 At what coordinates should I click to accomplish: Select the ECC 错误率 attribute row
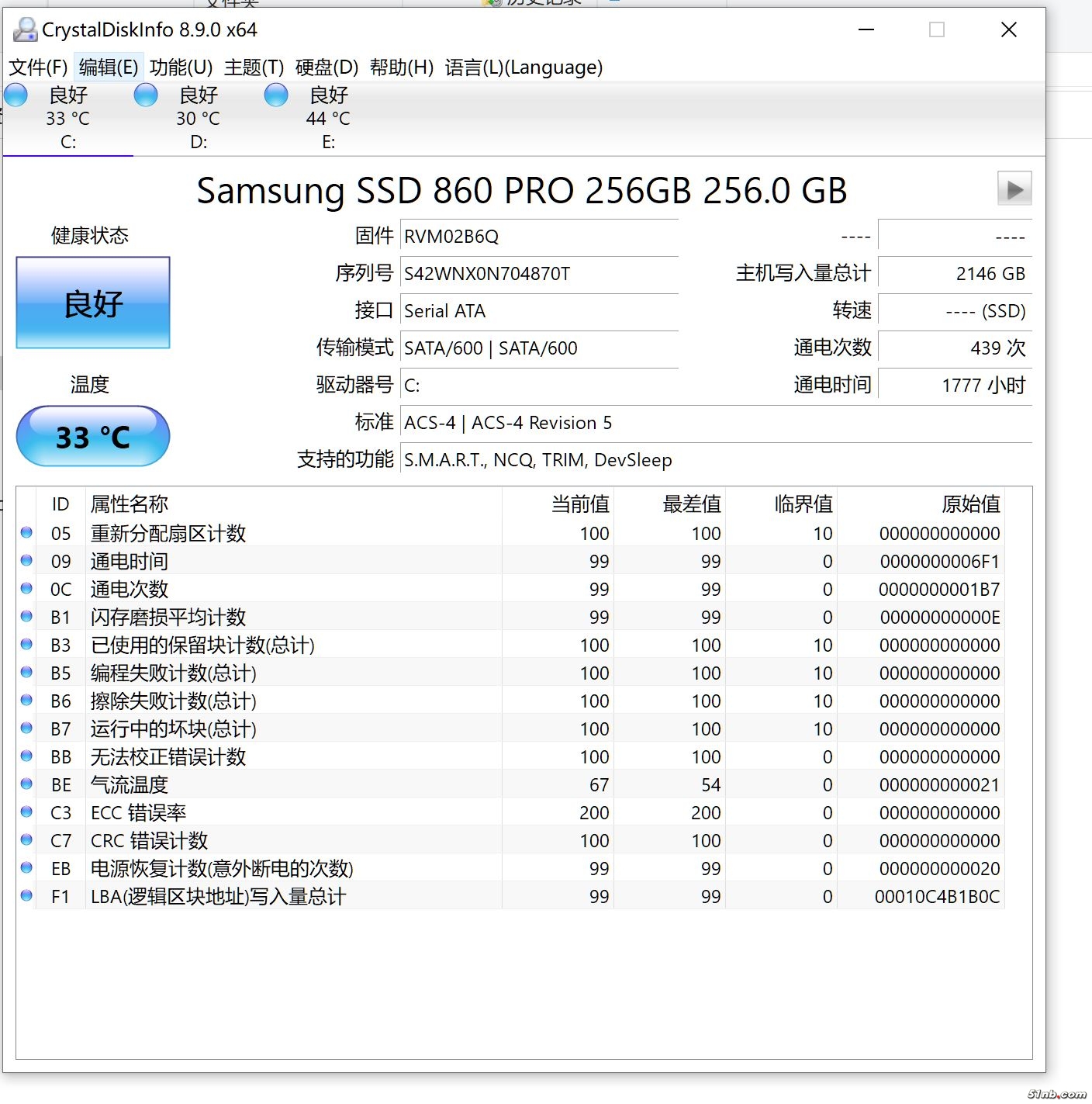tap(510, 812)
